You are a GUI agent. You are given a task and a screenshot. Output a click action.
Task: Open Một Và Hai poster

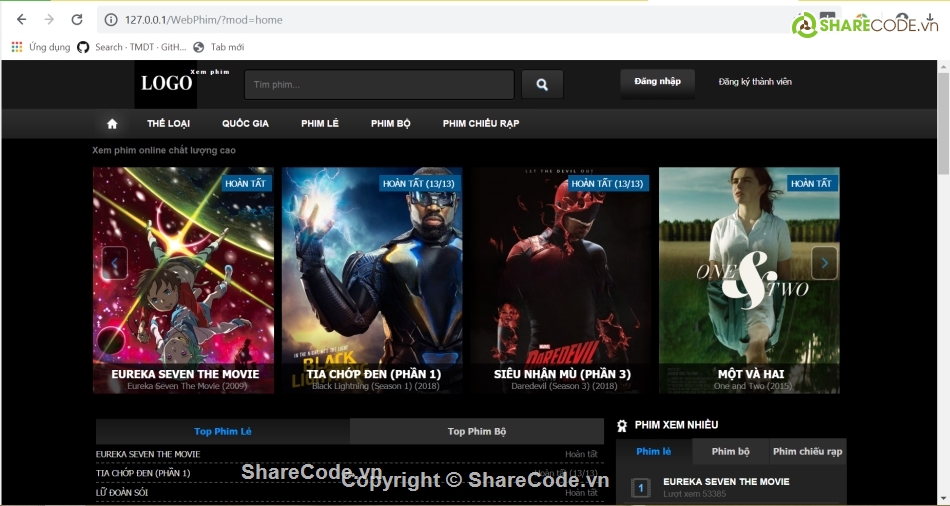click(749, 281)
